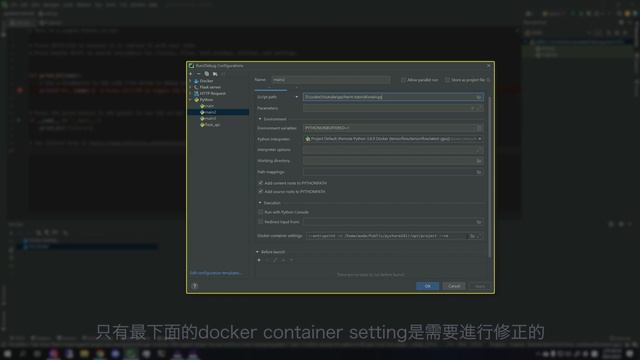
Task: Toggle Redirect input from checkbox
Action: [x=260, y=222]
